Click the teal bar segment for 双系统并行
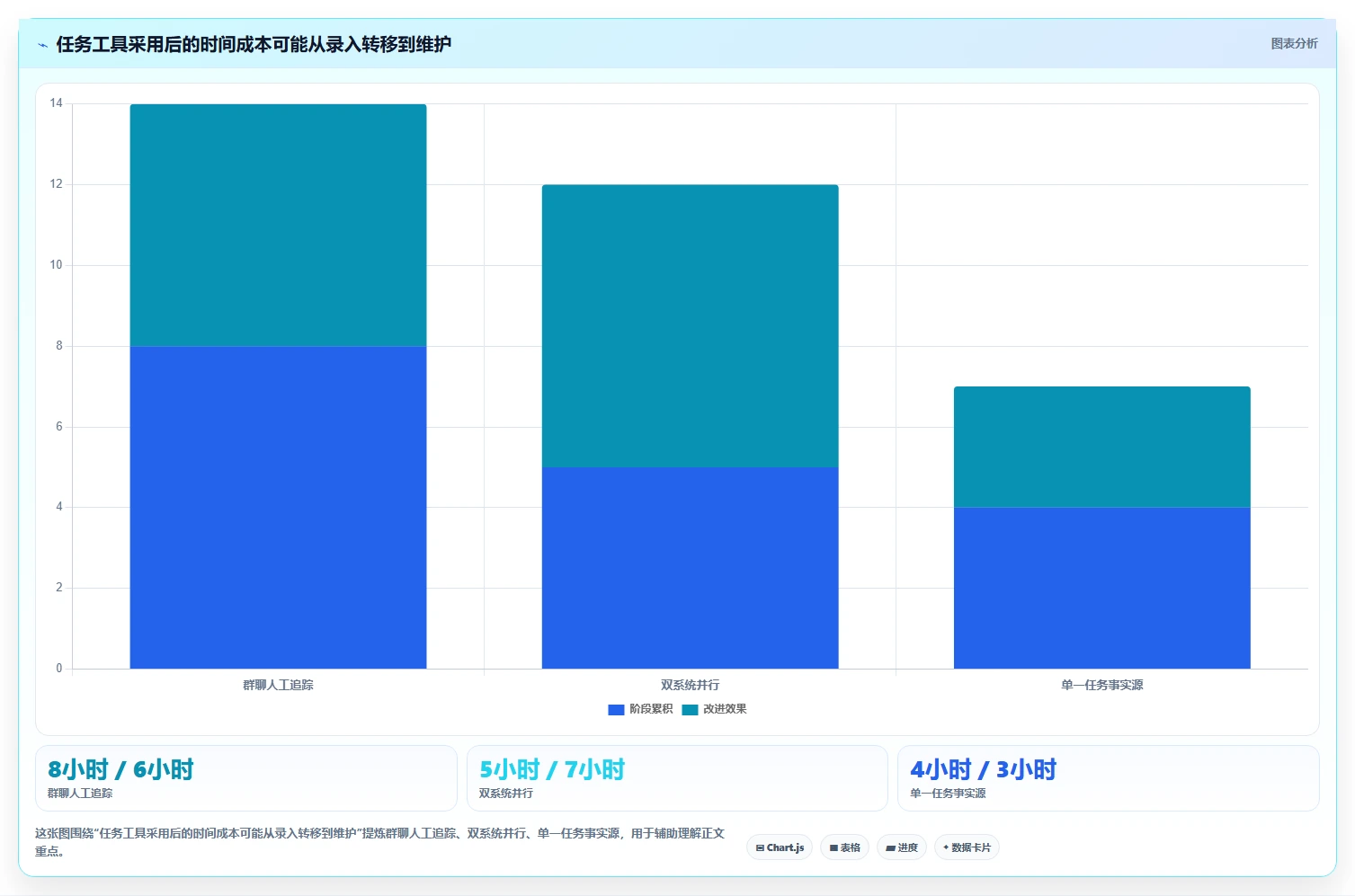Viewport: 1355px width, 896px height. 690,326
